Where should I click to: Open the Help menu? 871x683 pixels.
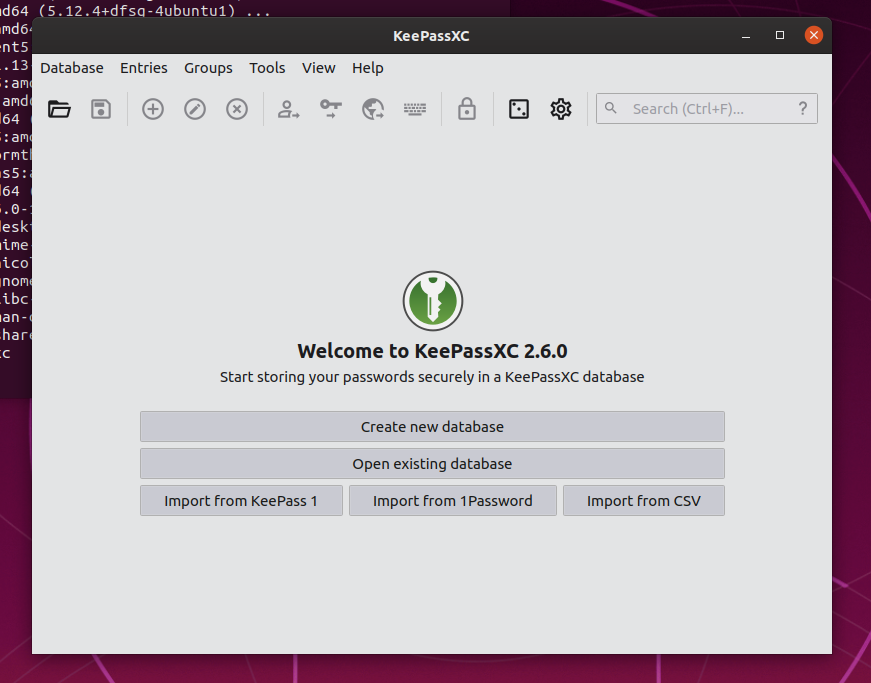point(368,68)
